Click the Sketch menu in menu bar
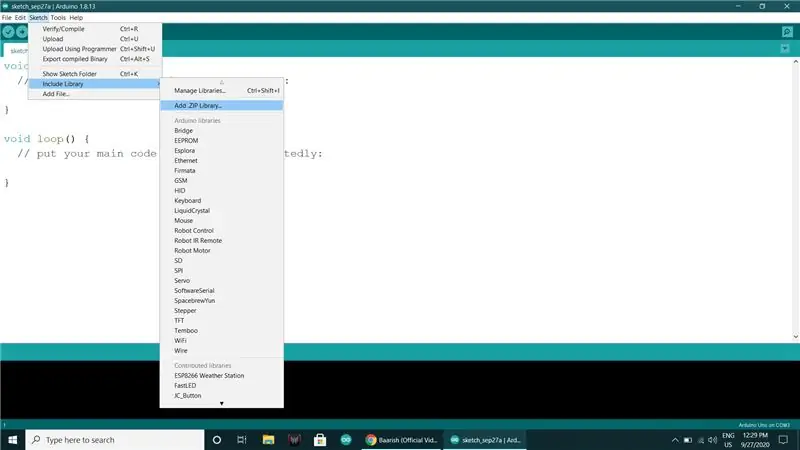Screen dimensions: 800x450 [38, 17]
